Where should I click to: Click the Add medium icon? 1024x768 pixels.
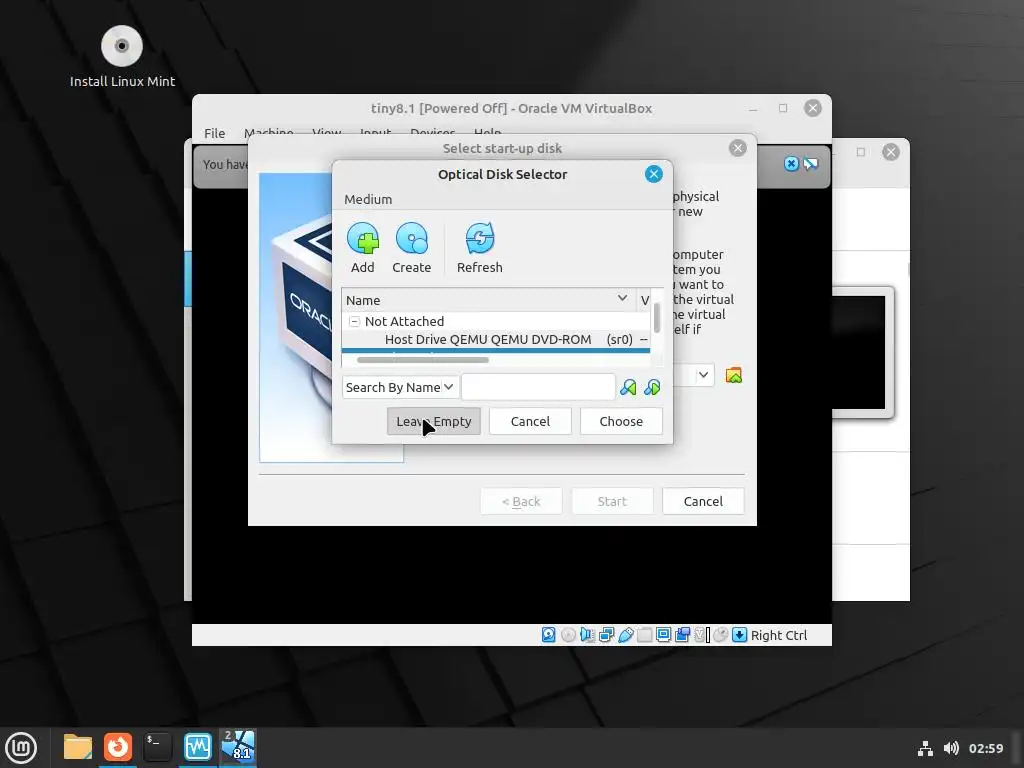point(363,238)
